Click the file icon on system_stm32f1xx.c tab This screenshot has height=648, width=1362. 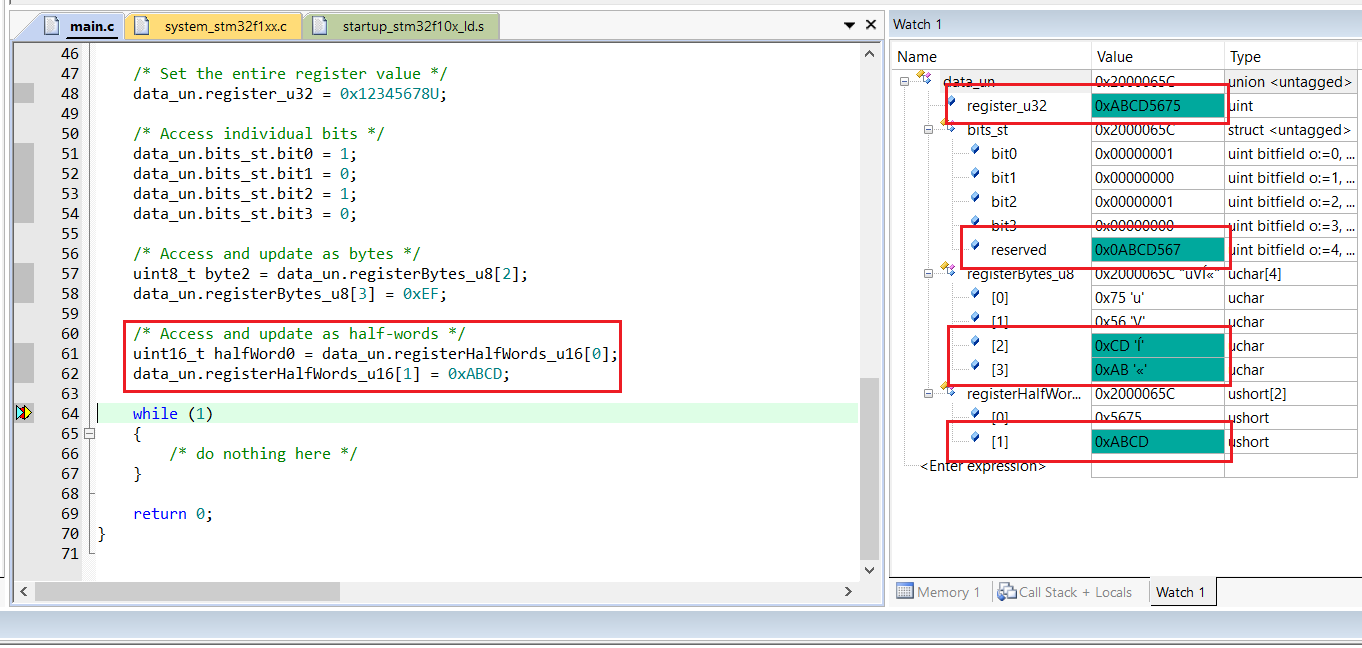[x=144, y=26]
